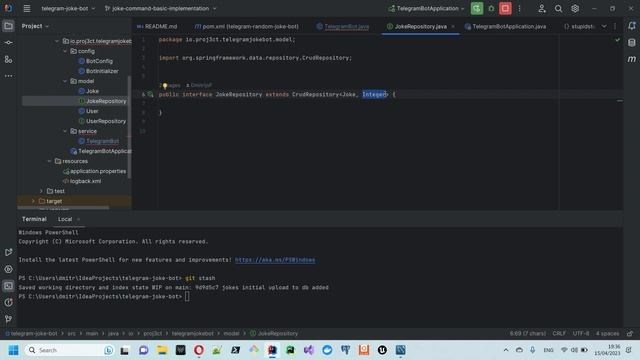
Task: Open IDE settings gear
Action: (575, 8)
